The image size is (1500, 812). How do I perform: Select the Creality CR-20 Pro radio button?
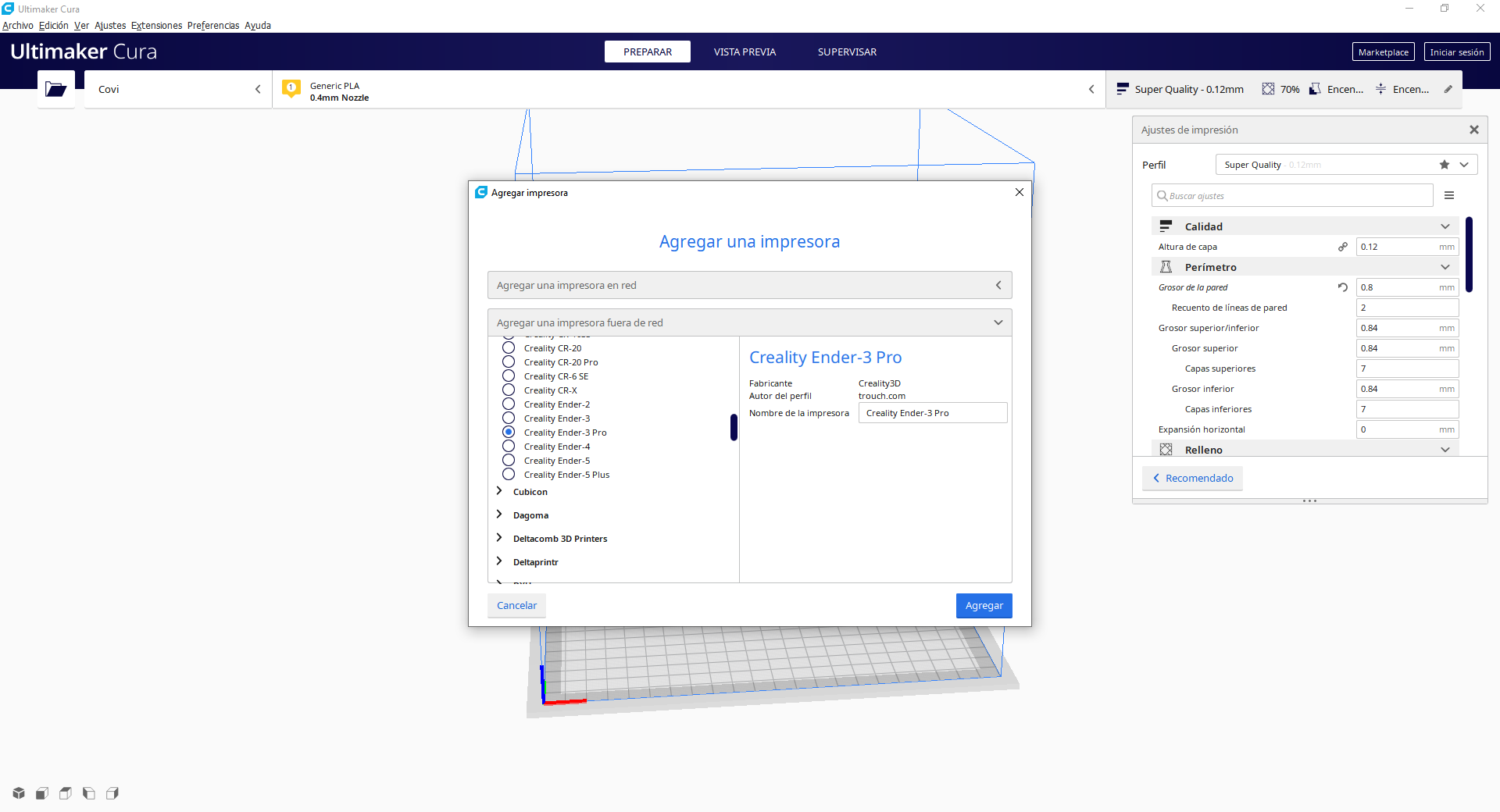pos(509,361)
